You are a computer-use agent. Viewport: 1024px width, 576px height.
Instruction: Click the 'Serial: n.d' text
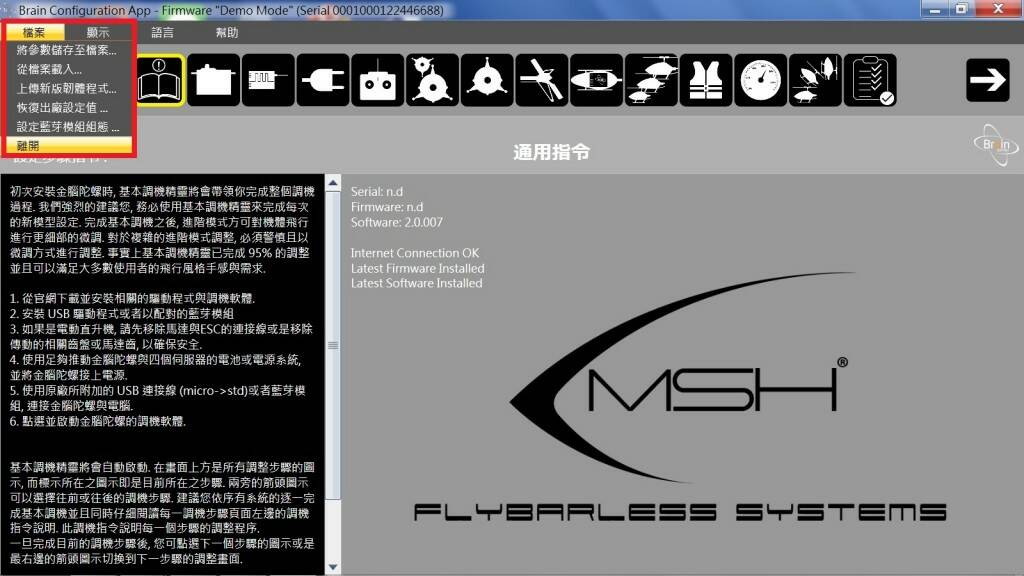click(377, 192)
